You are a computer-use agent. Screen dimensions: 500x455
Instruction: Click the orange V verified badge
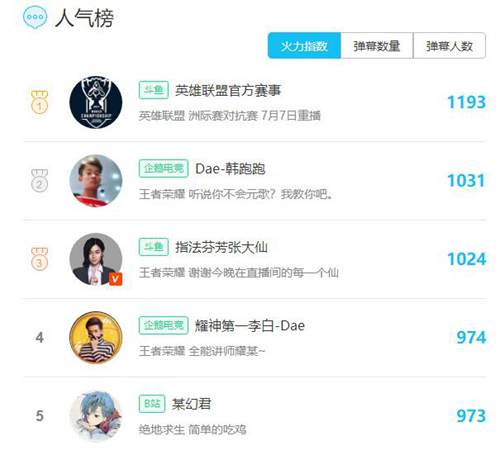coord(116,279)
